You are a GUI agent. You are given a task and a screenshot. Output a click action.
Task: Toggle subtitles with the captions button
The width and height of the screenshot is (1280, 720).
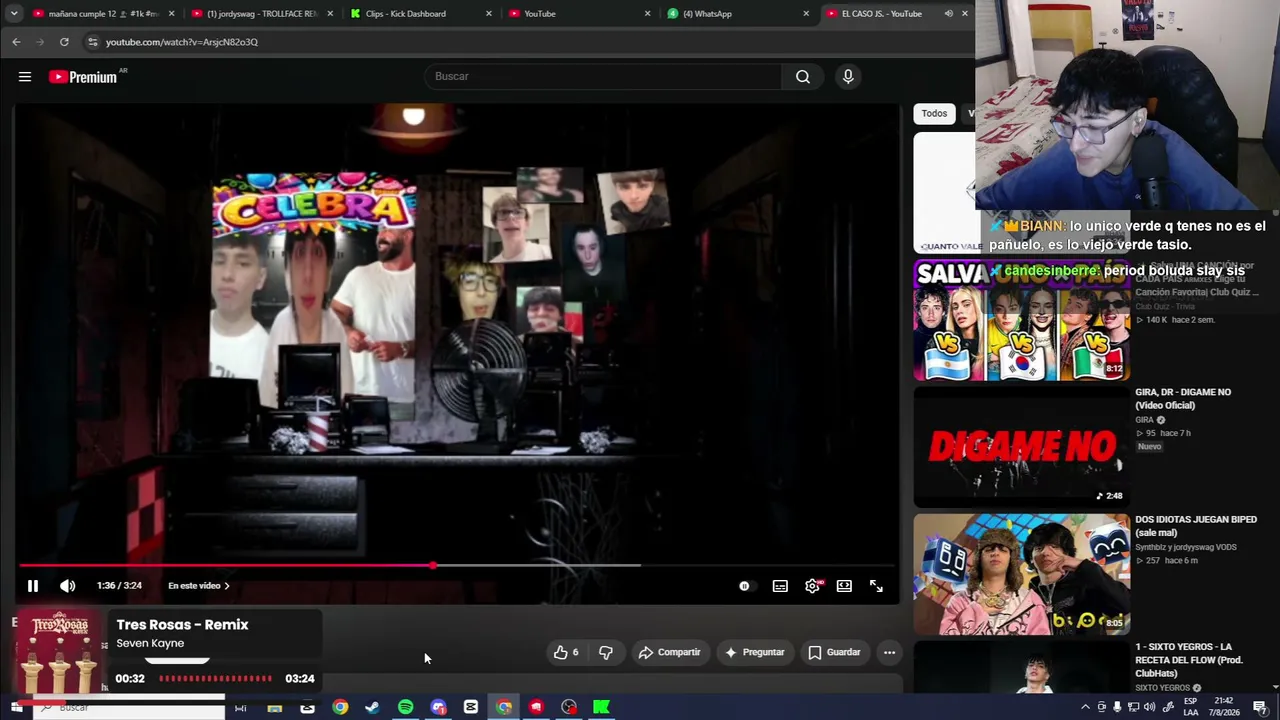[x=780, y=586]
